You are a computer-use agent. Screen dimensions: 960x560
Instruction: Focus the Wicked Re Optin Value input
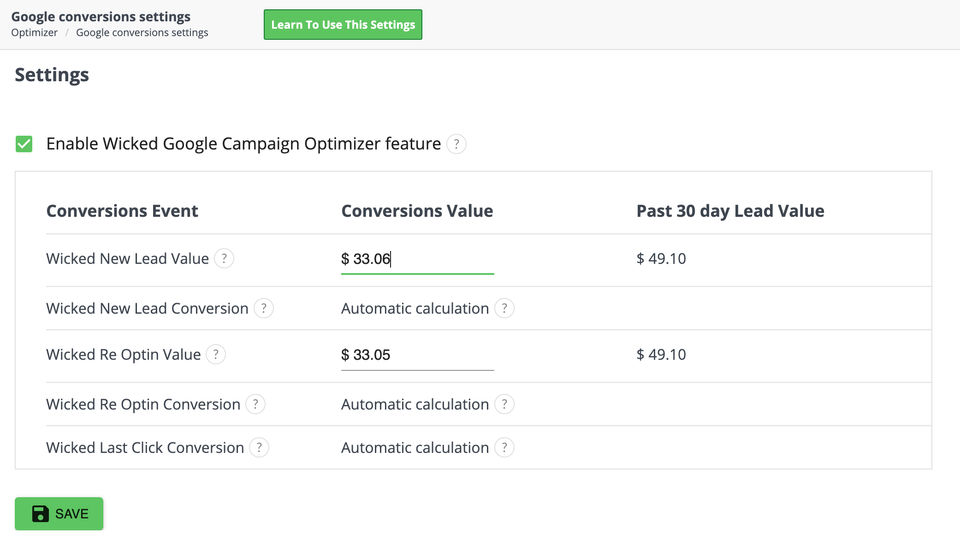click(417, 355)
